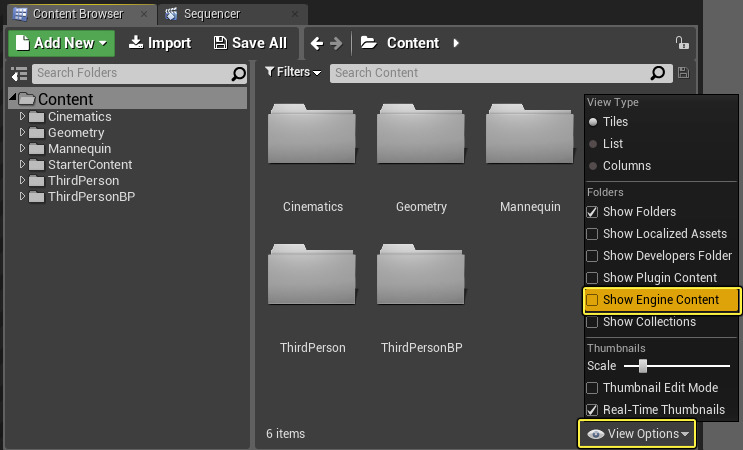Screen dimensions: 743x450
Task: Click the View Options button
Action: point(638,434)
